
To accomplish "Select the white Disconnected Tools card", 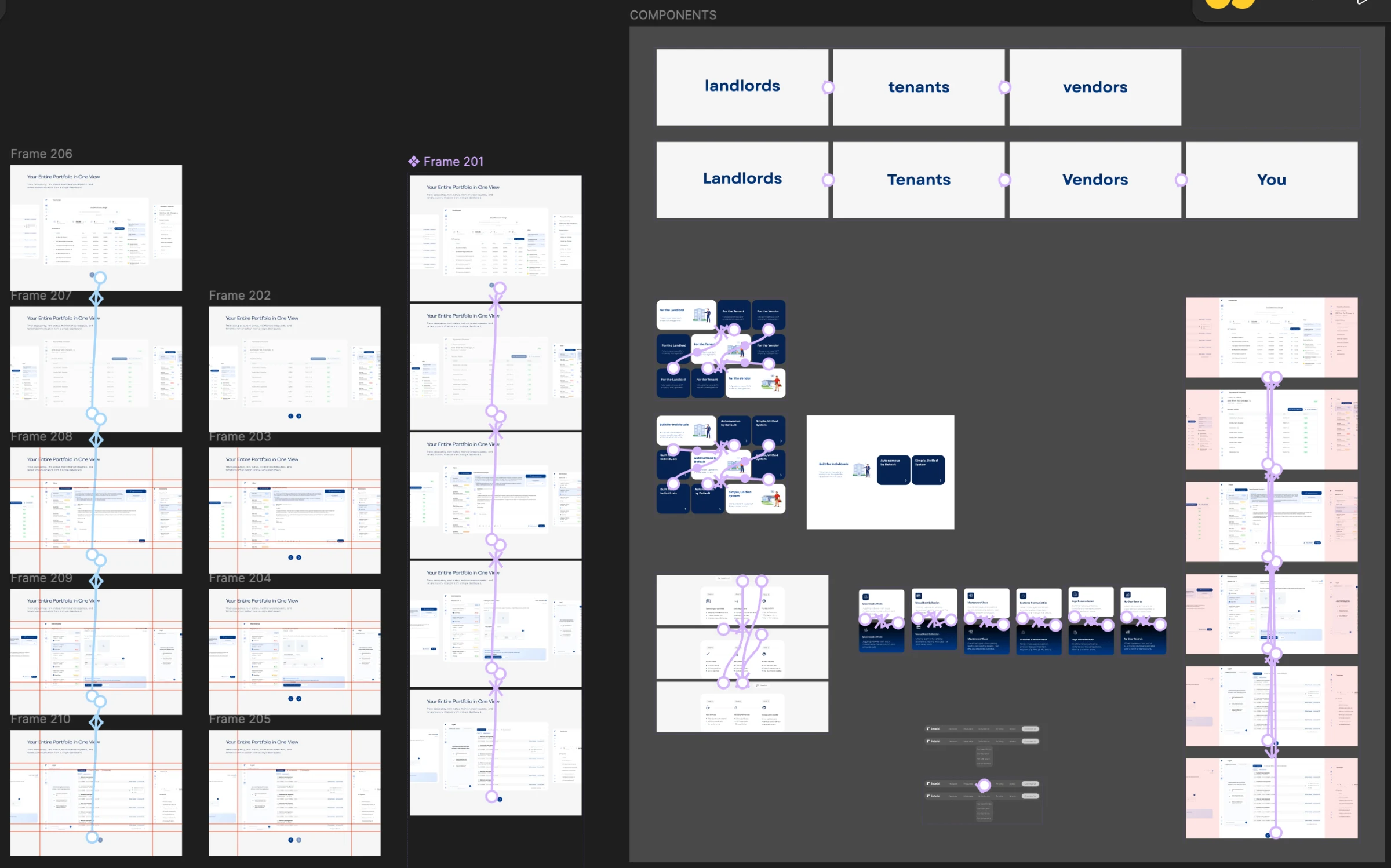I will 882,605.
